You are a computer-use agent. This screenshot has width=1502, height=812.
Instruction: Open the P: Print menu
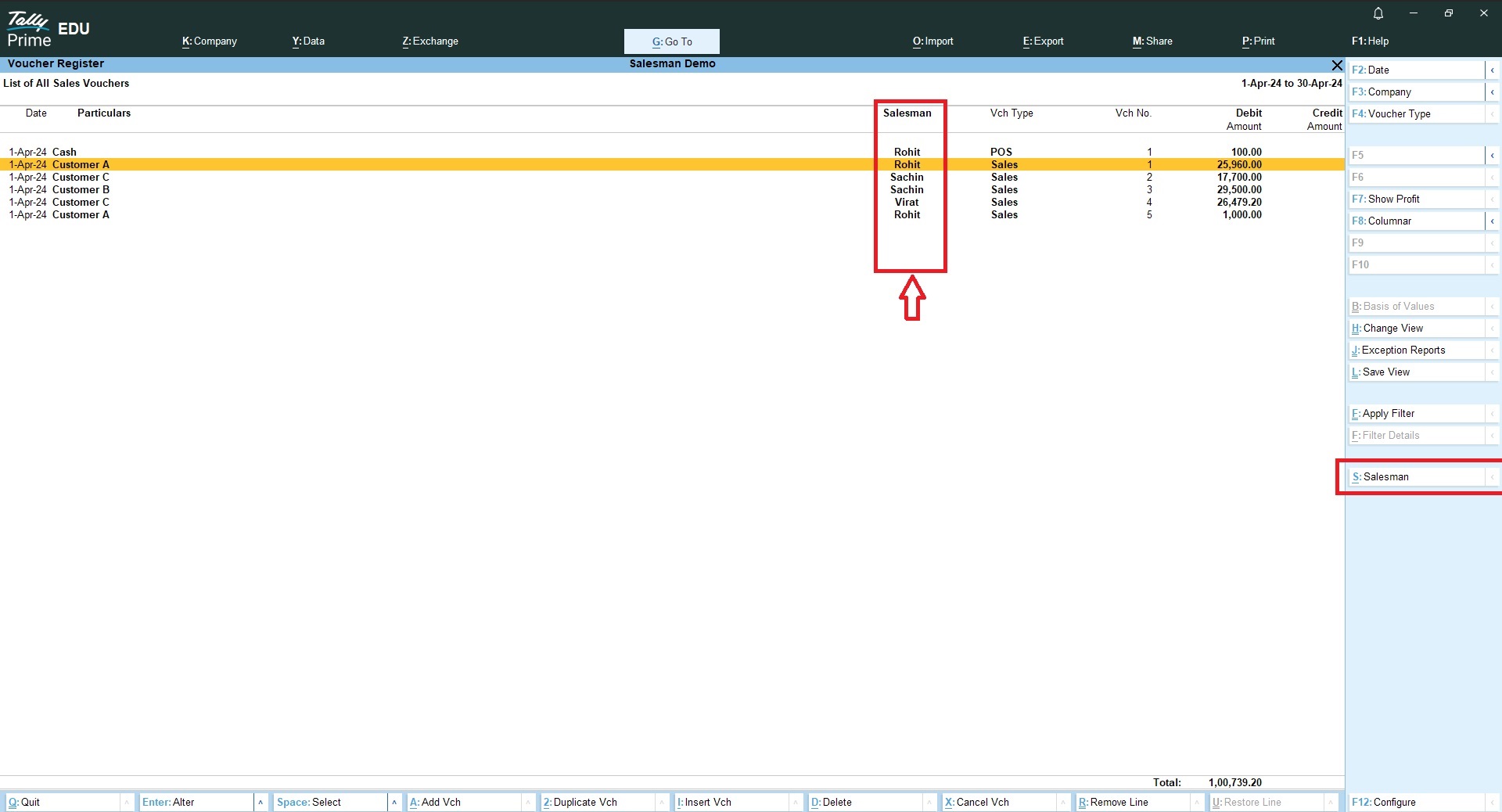[1258, 41]
